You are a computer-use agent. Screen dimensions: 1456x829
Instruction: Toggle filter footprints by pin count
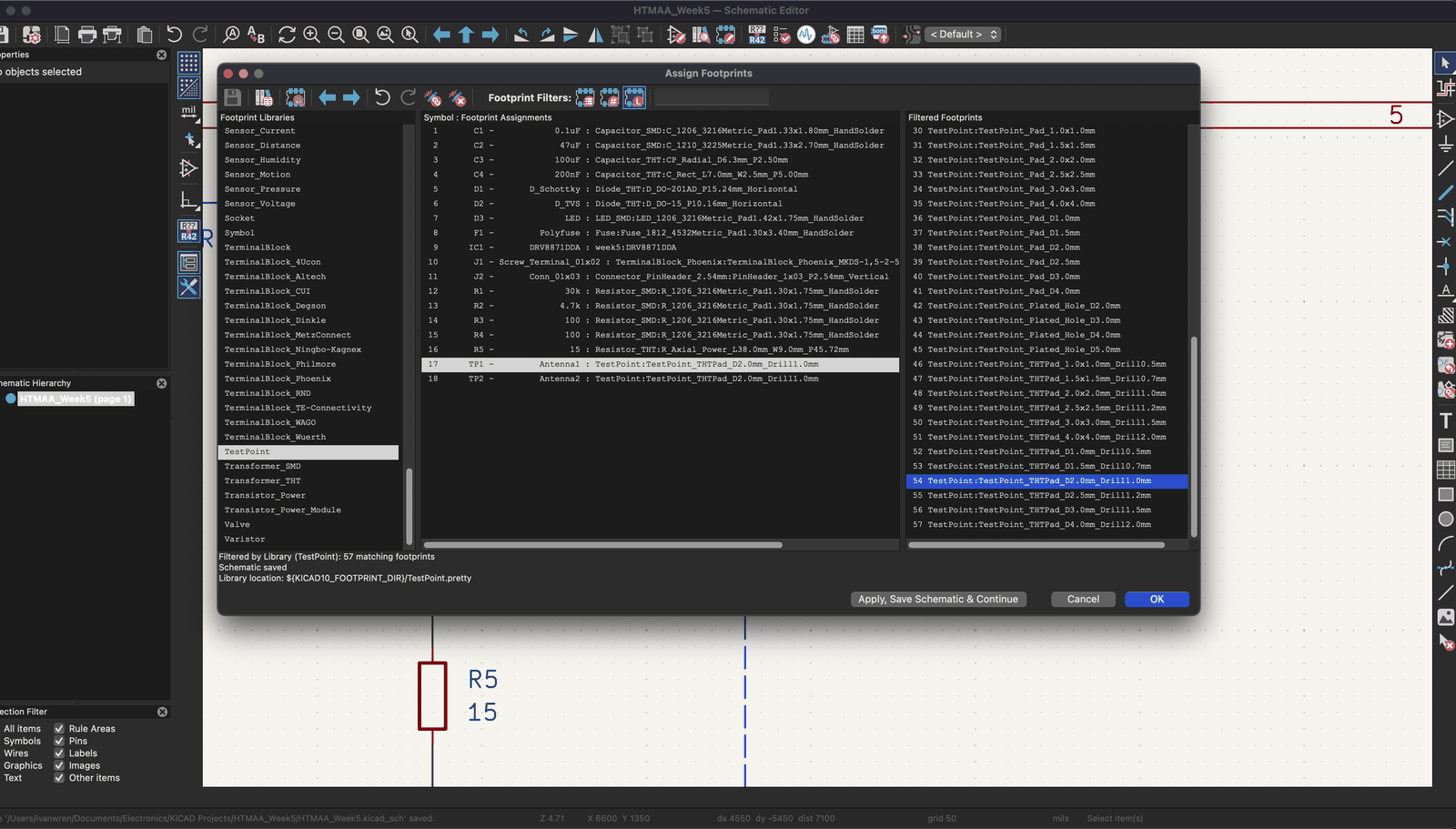coord(610,97)
